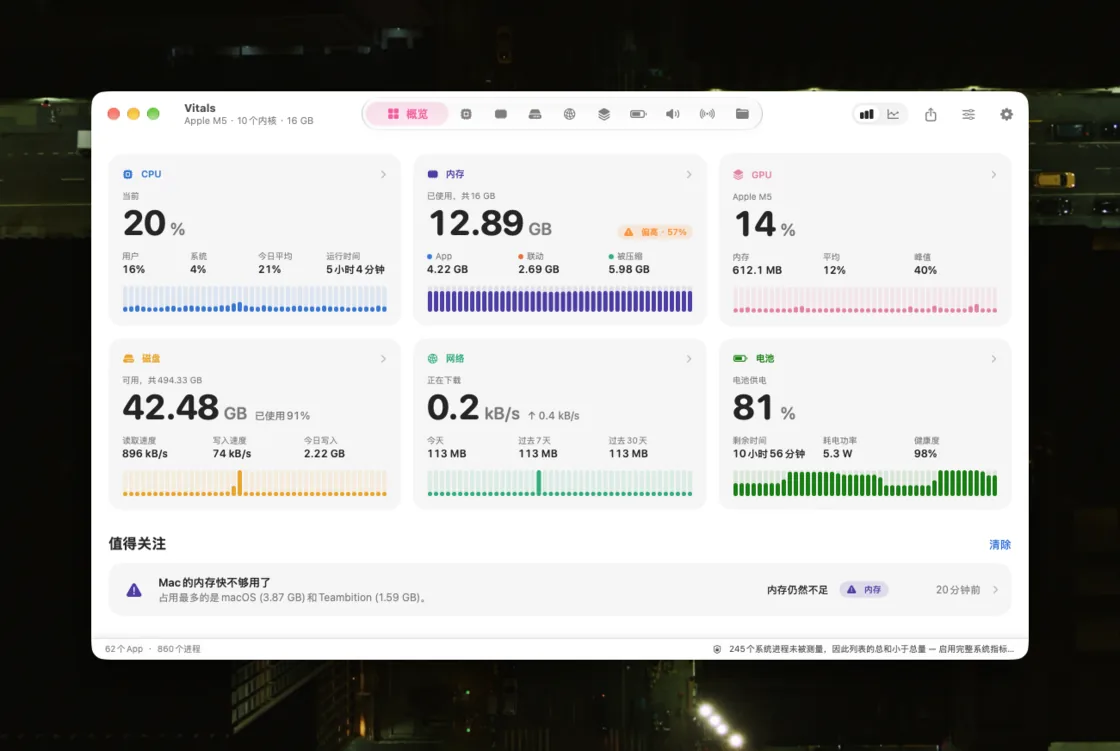
Task: Open the folder tab icon in toolbar
Action: point(742,114)
